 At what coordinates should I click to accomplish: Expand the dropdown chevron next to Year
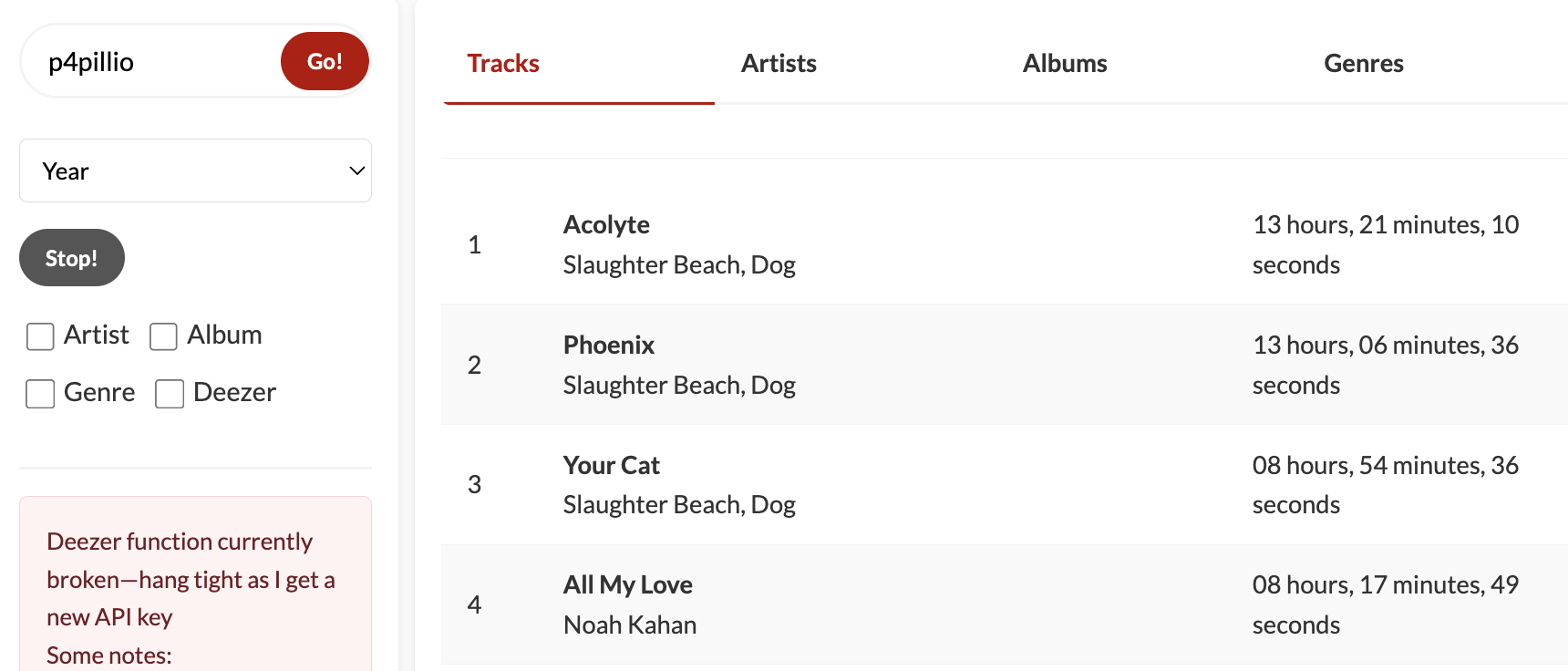point(356,170)
